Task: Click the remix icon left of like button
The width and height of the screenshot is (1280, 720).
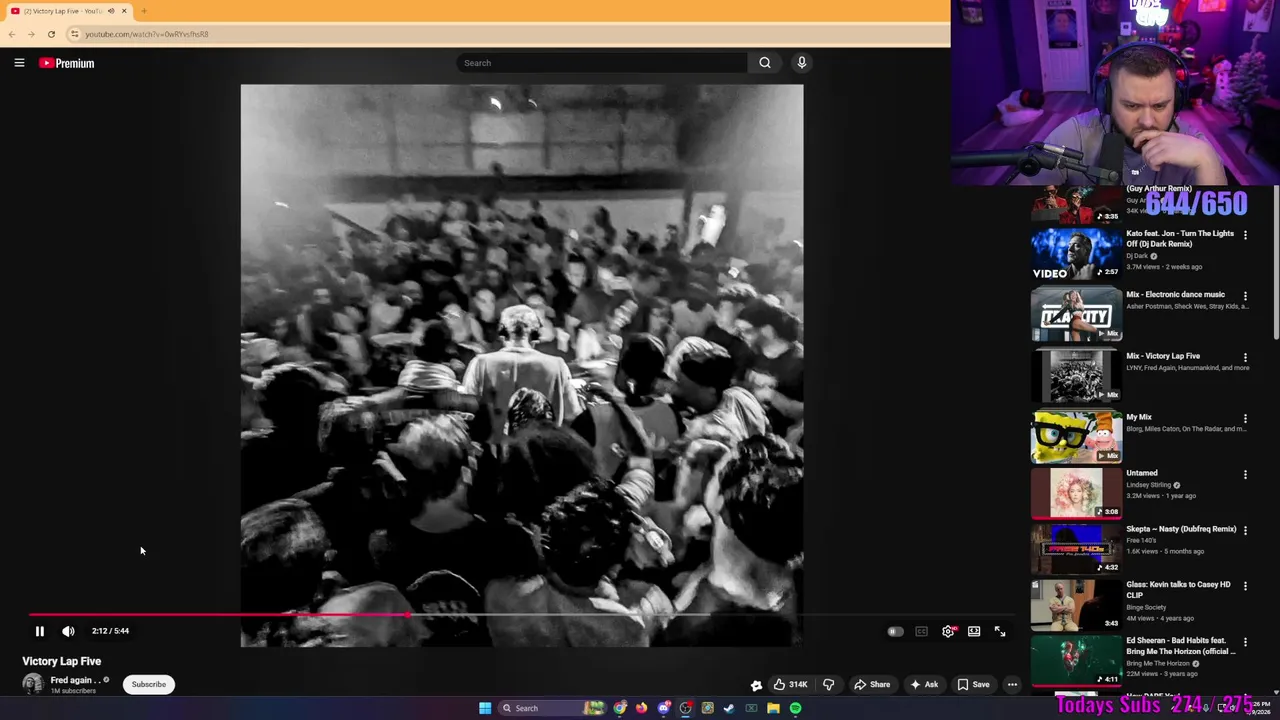Action: (x=756, y=685)
